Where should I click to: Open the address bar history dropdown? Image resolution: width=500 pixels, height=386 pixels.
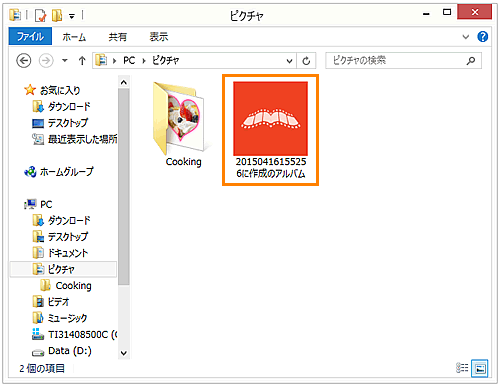[x=289, y=61]
